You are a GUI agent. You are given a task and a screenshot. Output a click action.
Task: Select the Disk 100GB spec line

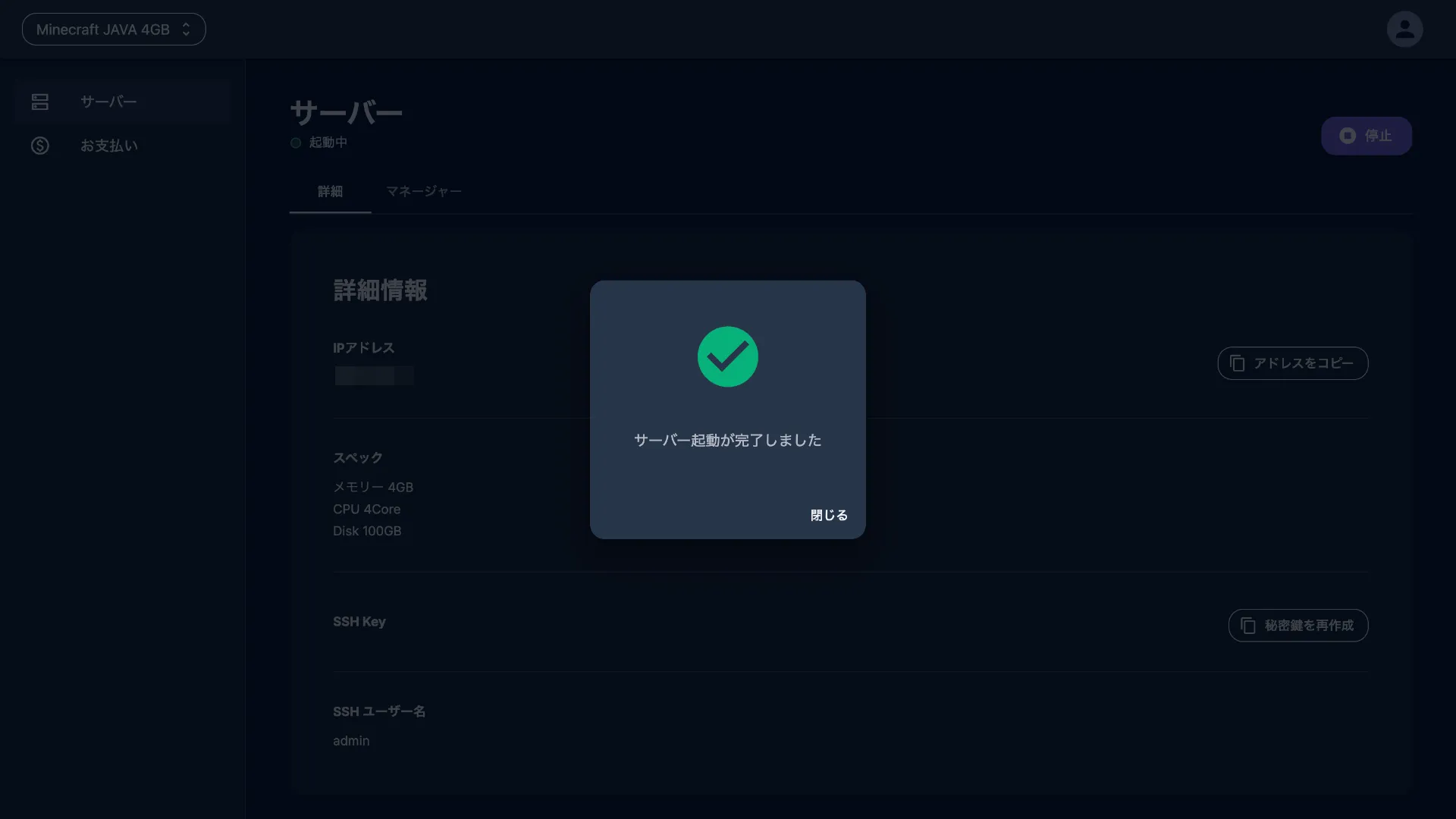[x=367, y=531]
